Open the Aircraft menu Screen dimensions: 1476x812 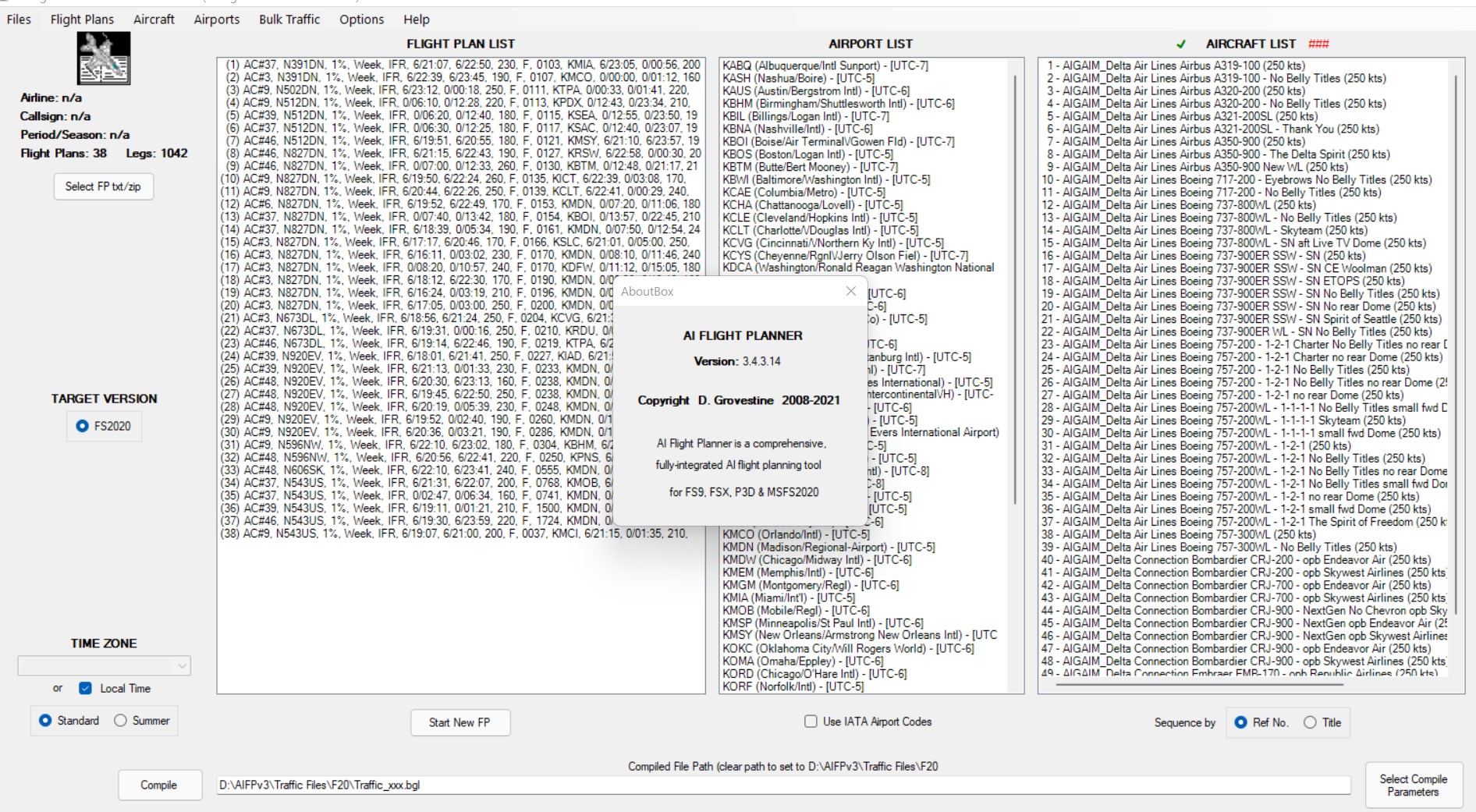[x=154, y=20]
